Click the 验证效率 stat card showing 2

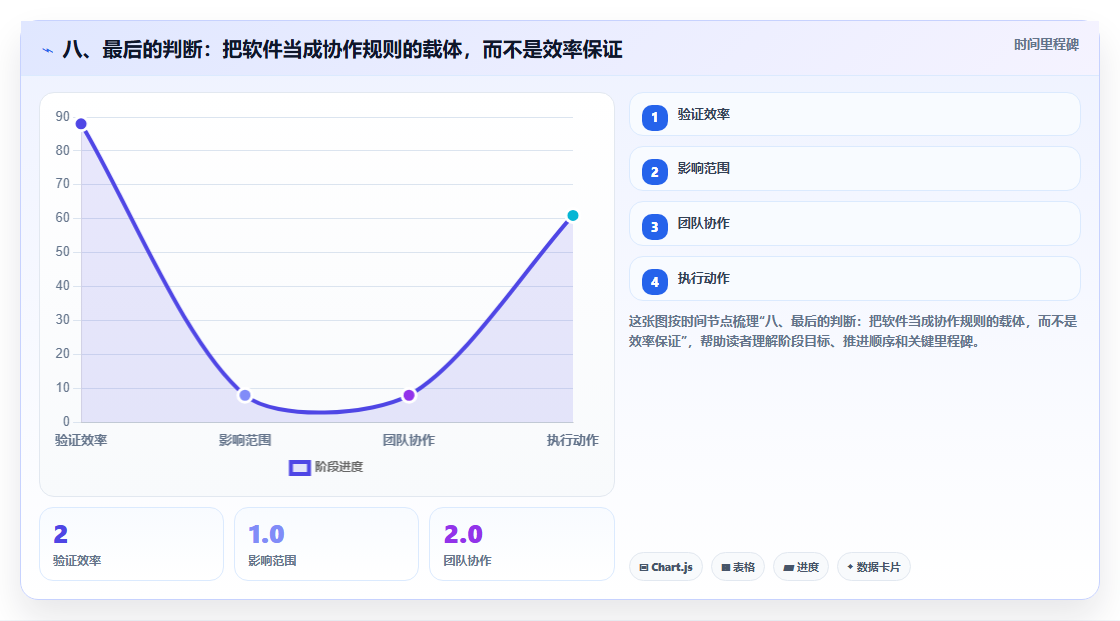tap(131, 544)
